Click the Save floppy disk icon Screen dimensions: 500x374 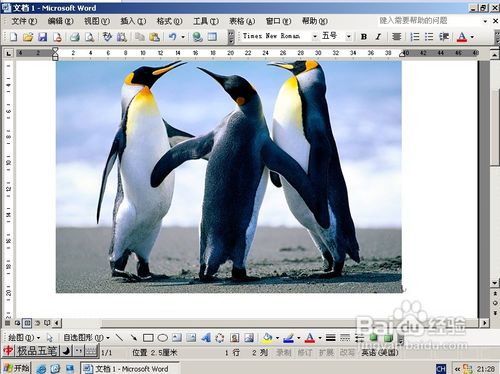point(42,37)
